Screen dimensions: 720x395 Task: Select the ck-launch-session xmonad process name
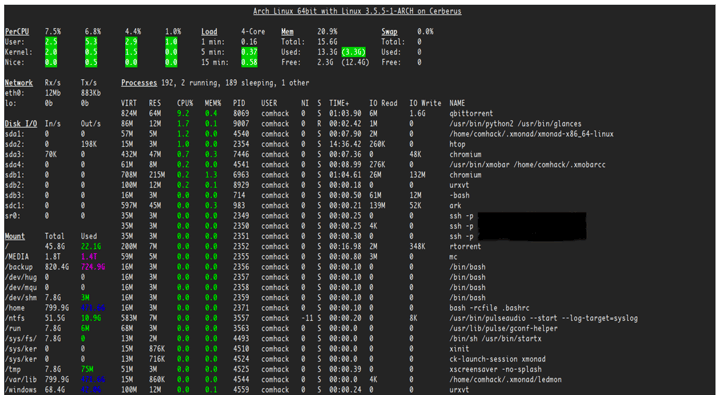497,359
